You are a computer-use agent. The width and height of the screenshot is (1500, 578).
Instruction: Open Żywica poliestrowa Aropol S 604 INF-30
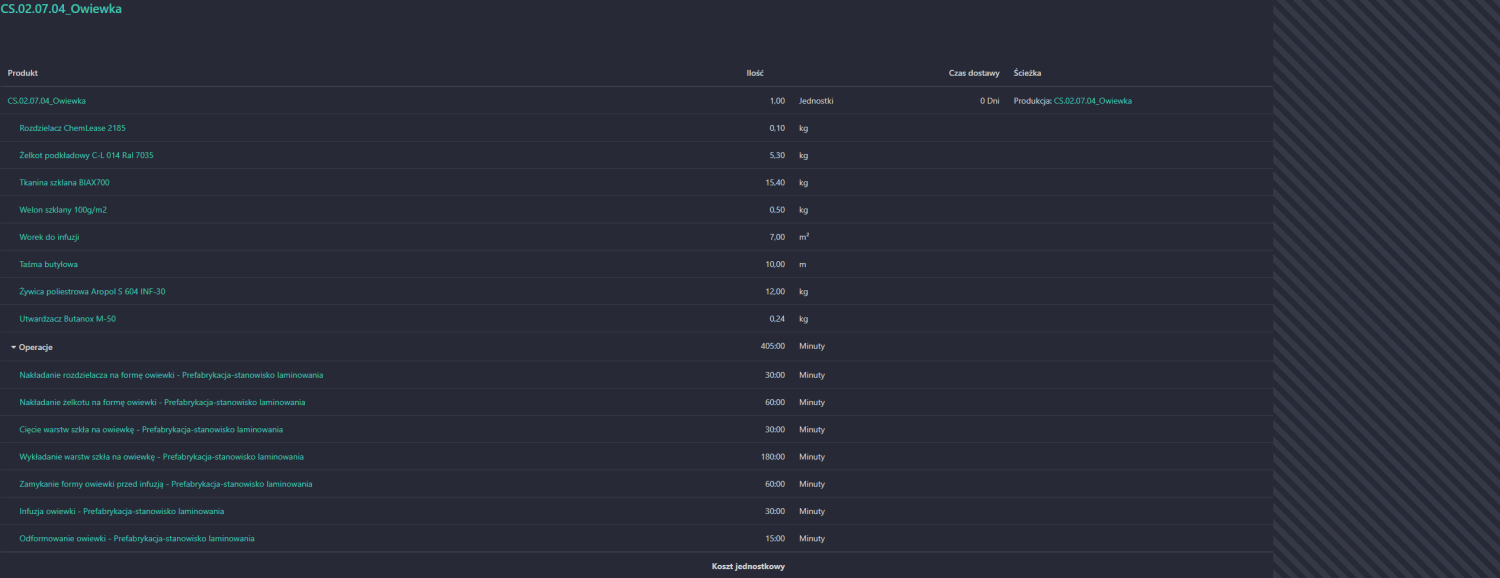[x=92, y=291]
